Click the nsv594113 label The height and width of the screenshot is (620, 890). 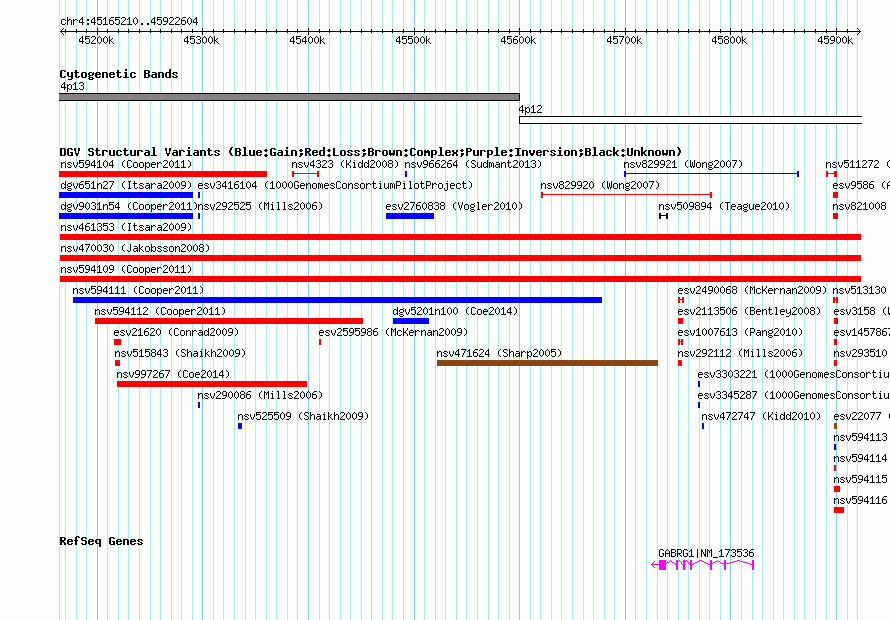point(860,437)
